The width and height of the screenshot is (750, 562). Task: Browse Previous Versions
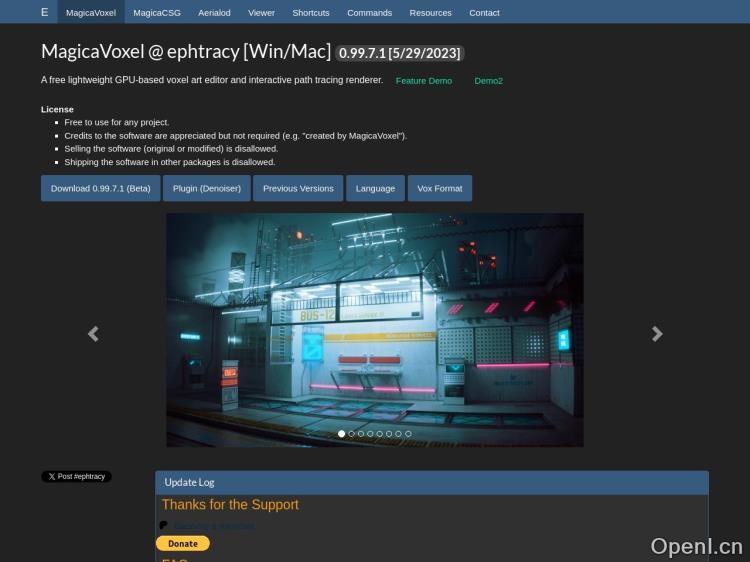298,188
